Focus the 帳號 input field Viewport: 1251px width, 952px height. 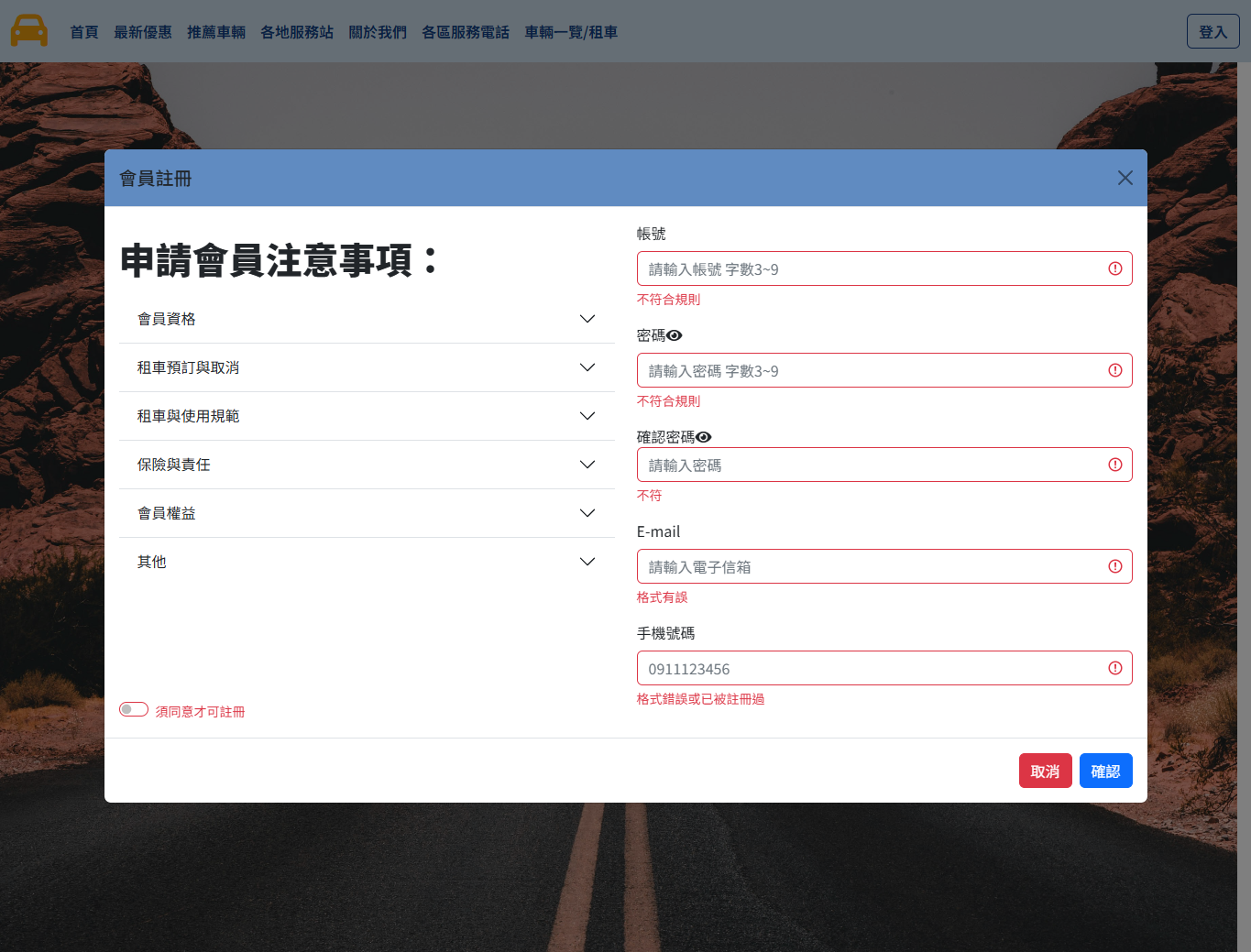coord(884,268)
